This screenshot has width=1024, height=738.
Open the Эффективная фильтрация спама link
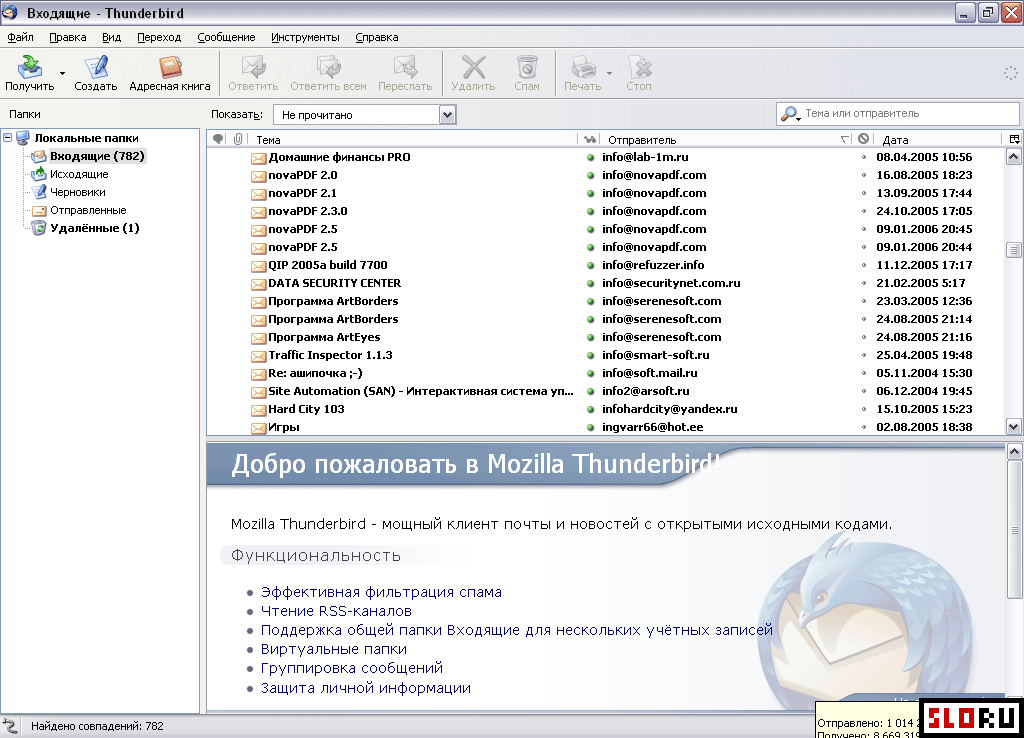(x=381, y=592)
